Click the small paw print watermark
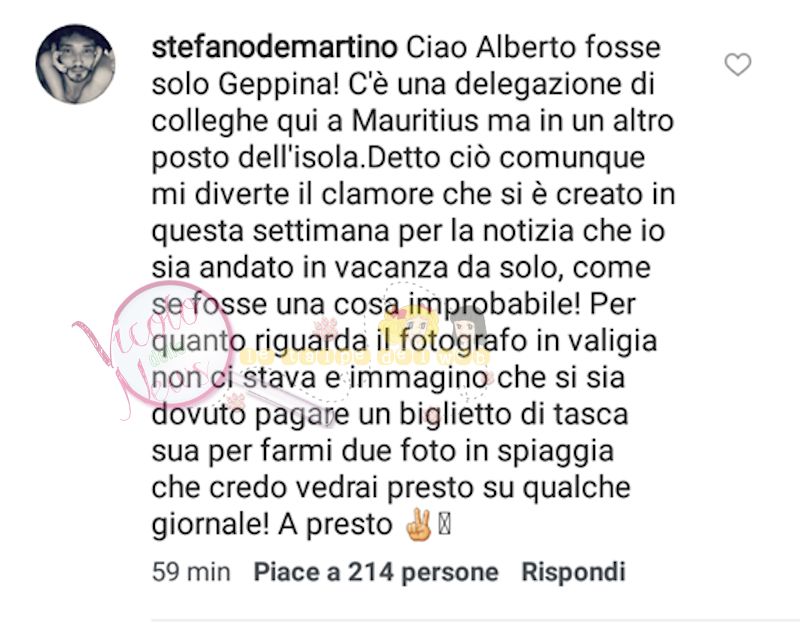This screenshot has height=644, width=800. coord(236,401)
